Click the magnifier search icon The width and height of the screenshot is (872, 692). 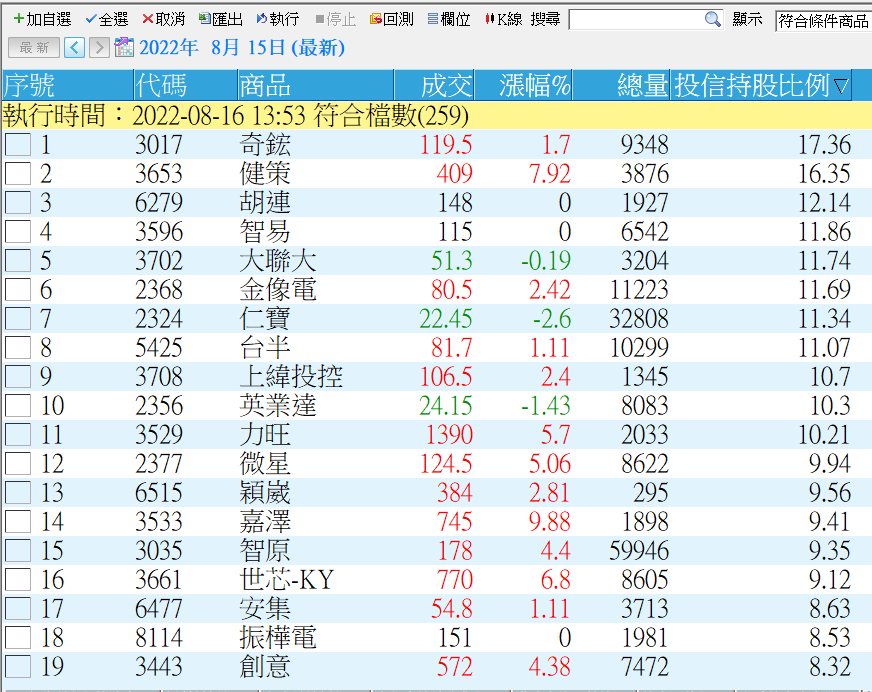pyautogui.click(x=713, y=19)
